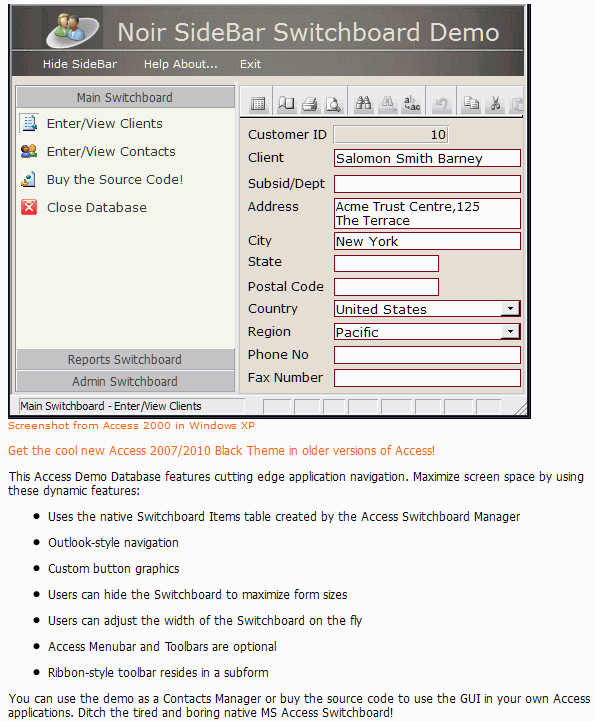This screenshot has height=721, width=595.
Task: Click the Buy the Source Code icon
Action: (x=29, y=179)
